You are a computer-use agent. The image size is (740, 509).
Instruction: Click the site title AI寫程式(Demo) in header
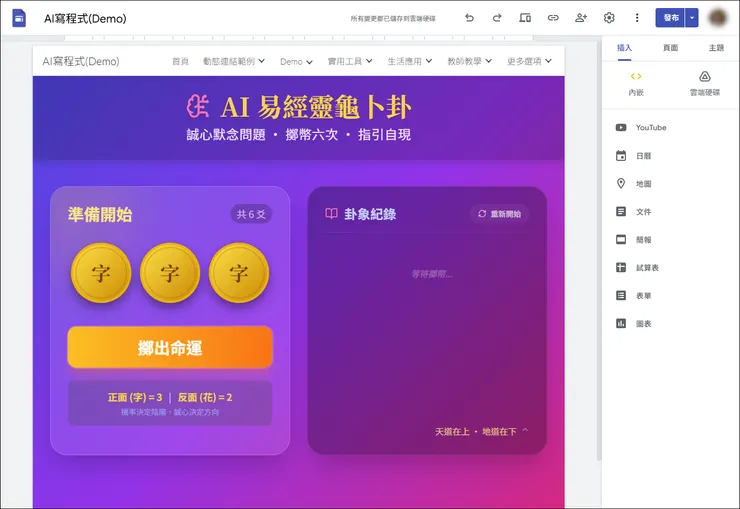81,61
